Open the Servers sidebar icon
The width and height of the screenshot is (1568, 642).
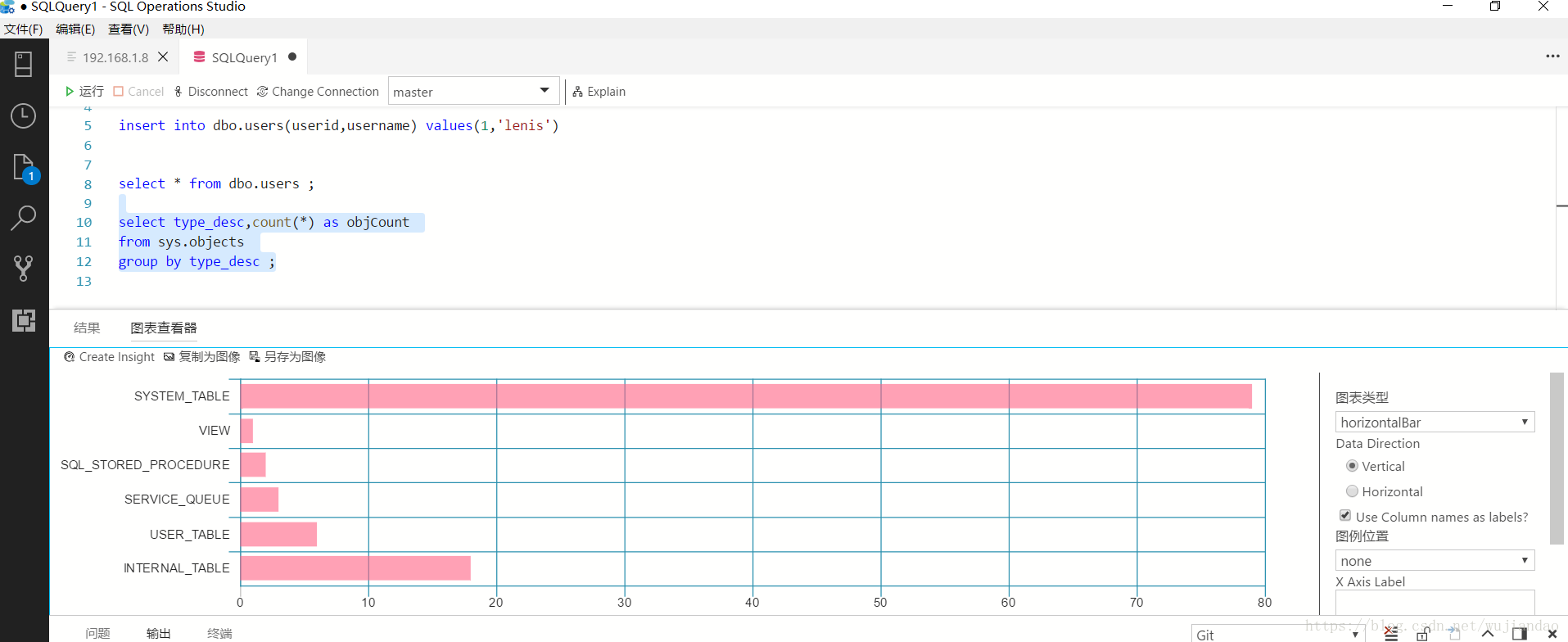coord(24,64)
